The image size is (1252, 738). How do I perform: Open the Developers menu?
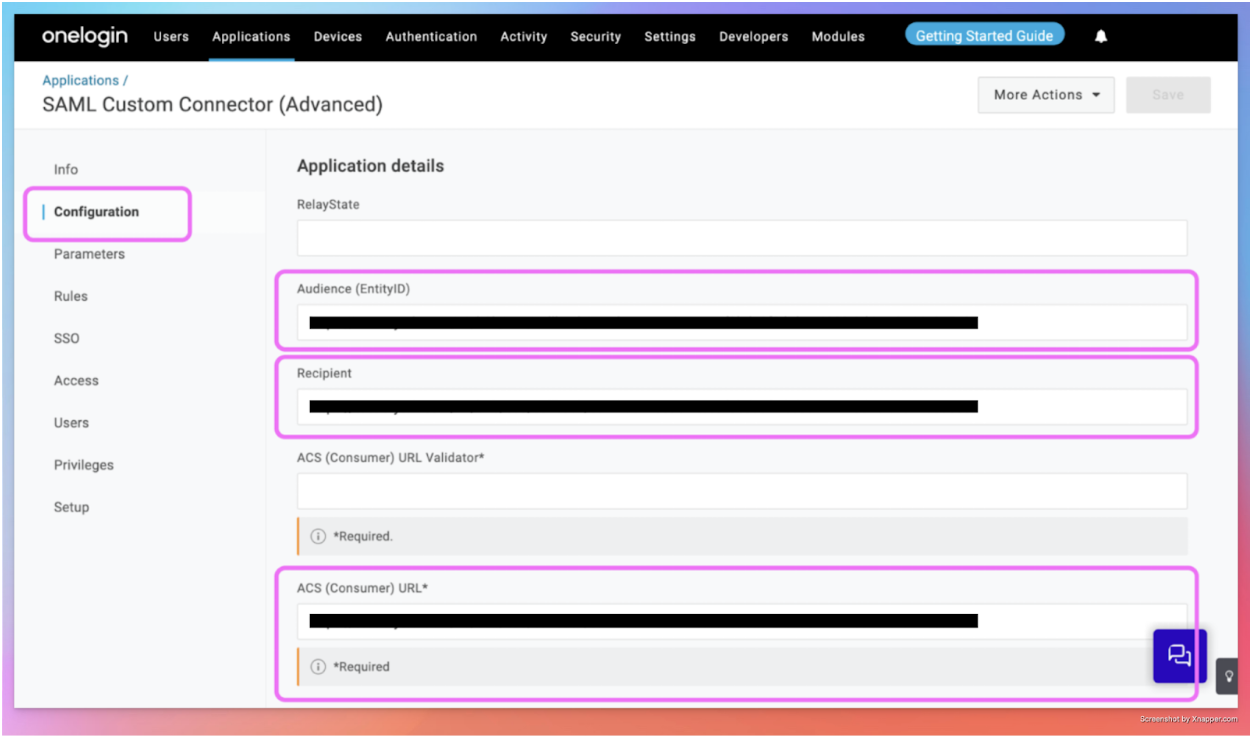pos(754,36)
